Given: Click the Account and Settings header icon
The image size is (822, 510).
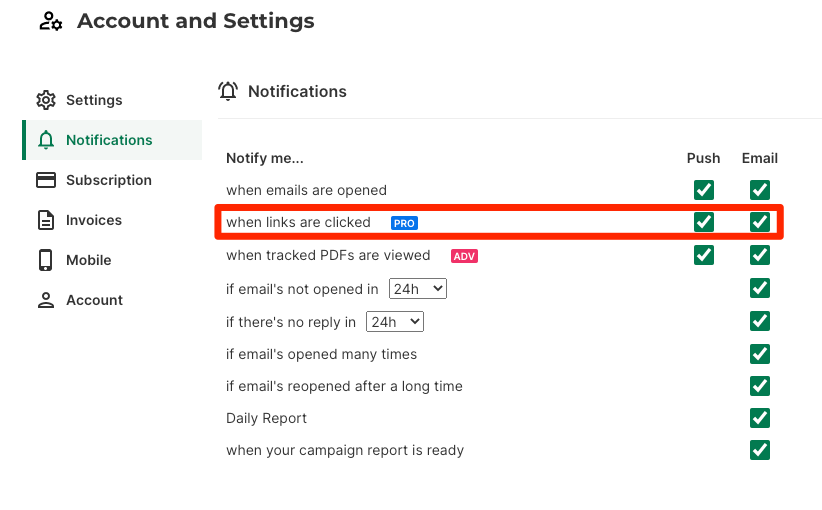Looking at the screenshot, I should [x=51, y=21].
